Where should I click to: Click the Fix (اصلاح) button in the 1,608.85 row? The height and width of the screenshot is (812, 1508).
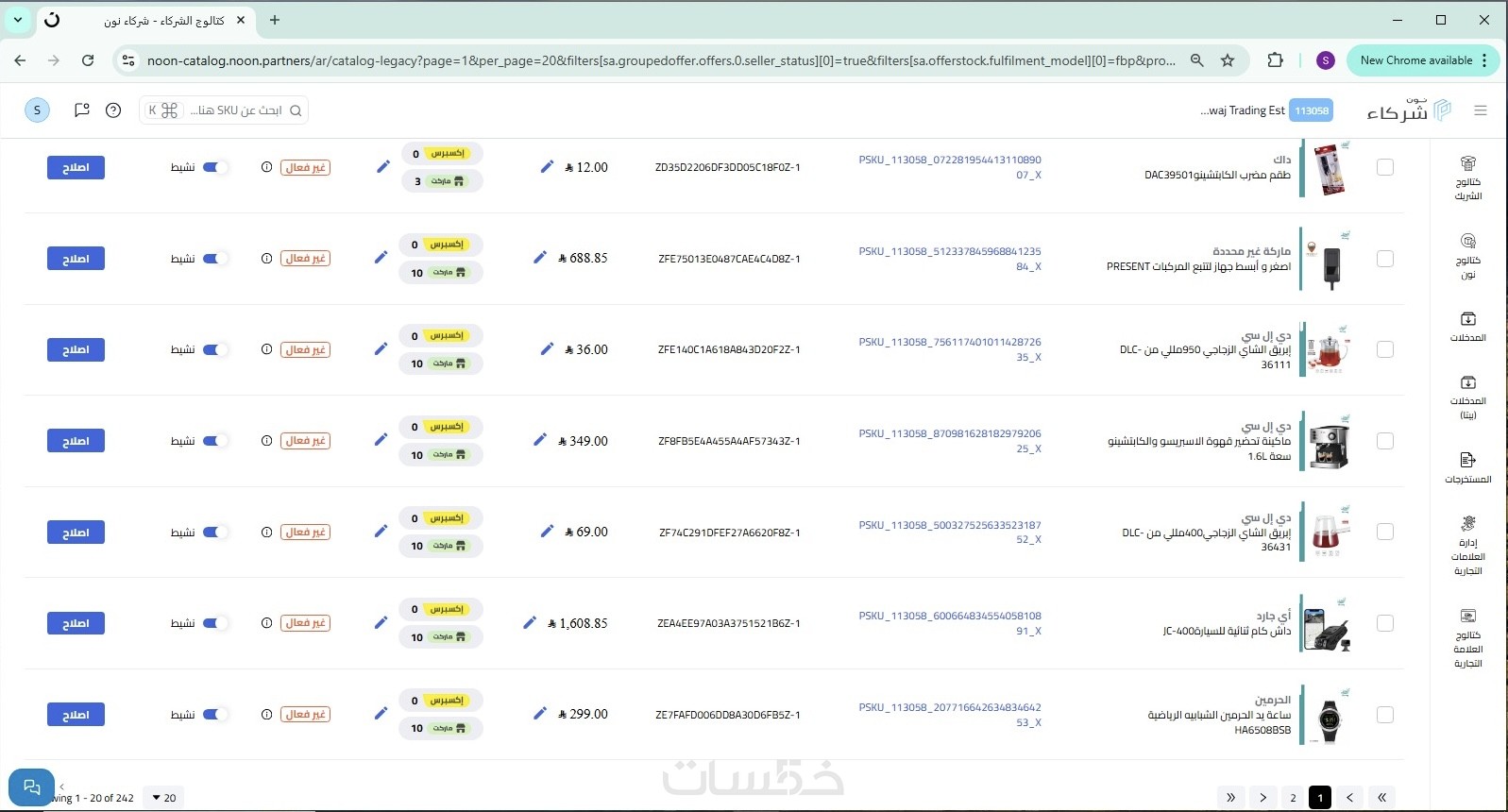[76, 623]
